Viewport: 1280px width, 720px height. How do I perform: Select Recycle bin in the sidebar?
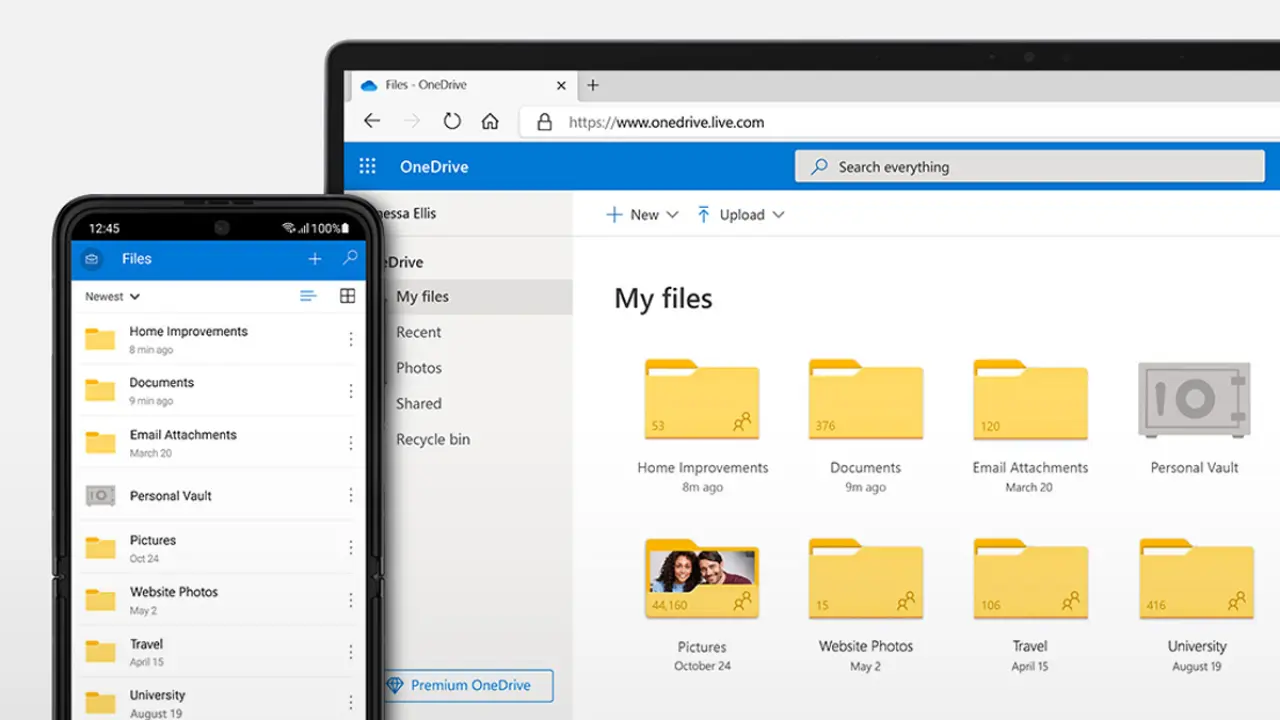432,439
